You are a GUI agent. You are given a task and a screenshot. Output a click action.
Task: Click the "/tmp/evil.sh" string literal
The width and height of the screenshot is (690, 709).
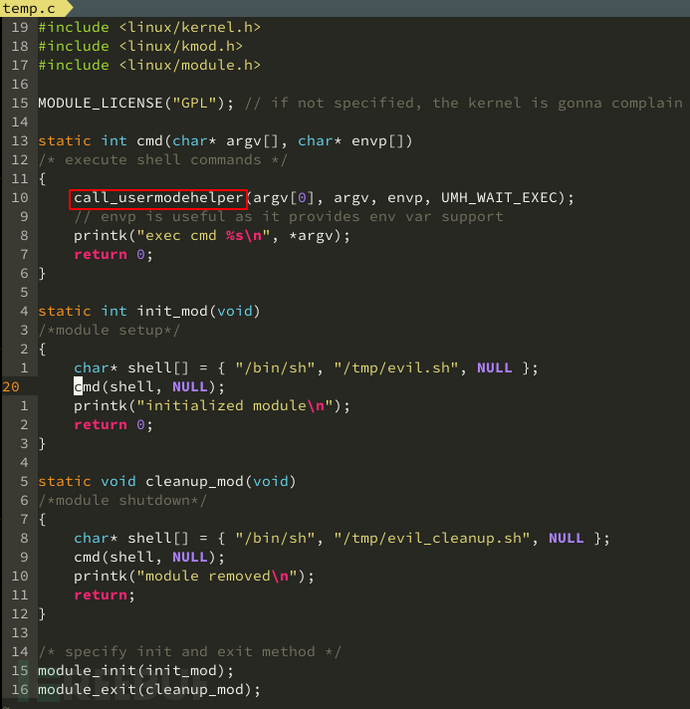[396, 369]
